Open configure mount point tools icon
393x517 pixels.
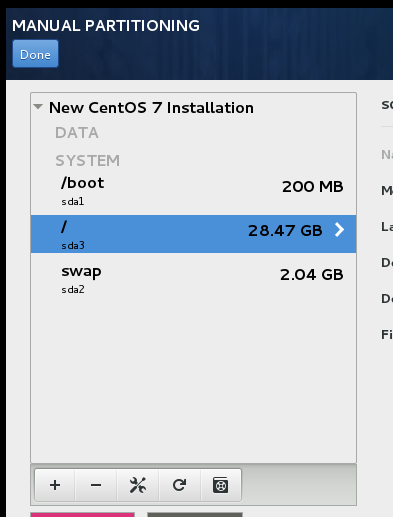pos(138,485)
